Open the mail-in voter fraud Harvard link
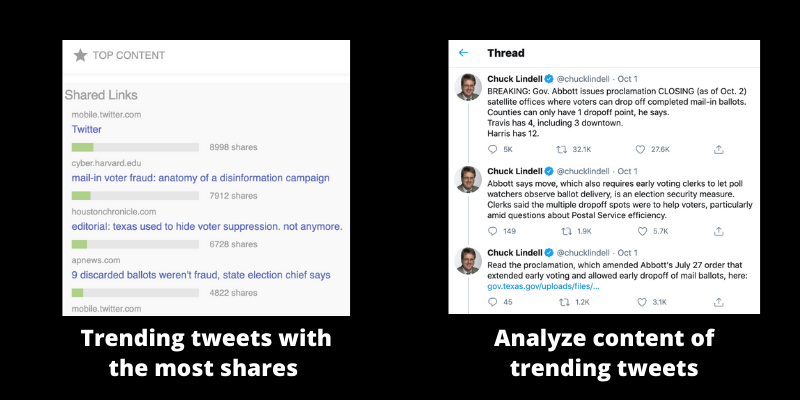Screen dimensions: 800x400 [201, 178]
